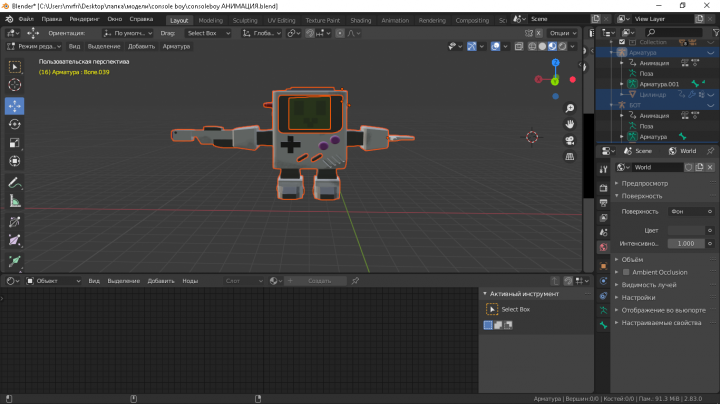Switch to rendered shading mode
Viewport: 720px width, 404px height.
(562, 46)
